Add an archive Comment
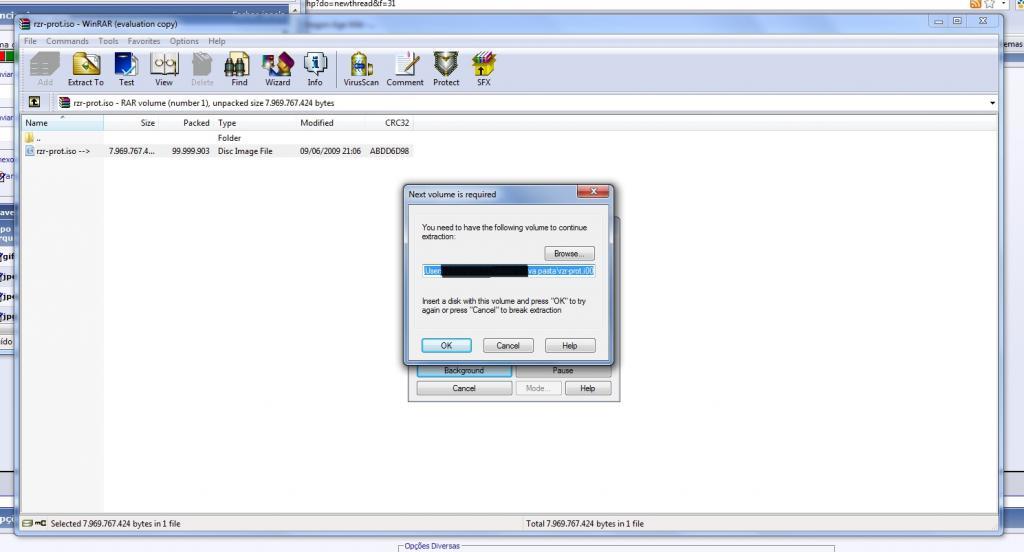 [x=405, y=69]
